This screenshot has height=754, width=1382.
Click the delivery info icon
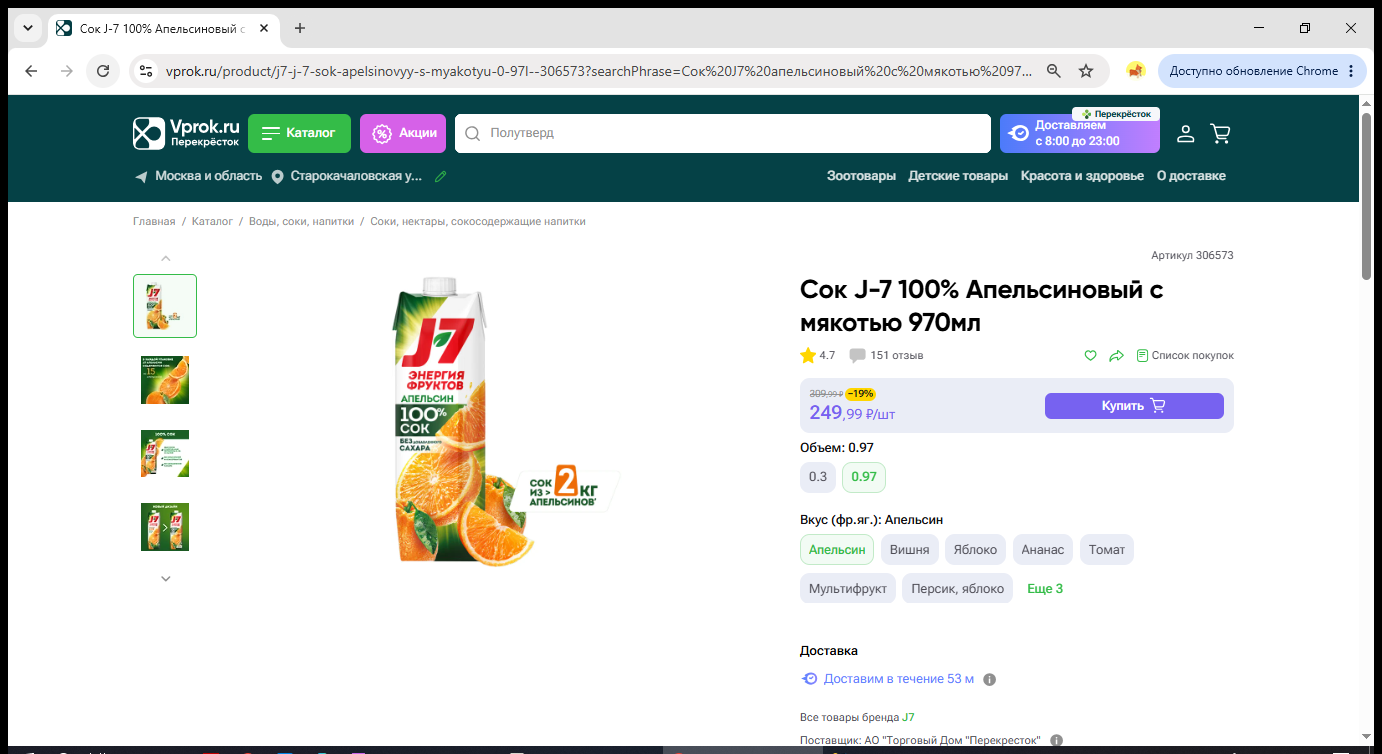point(990,680)
